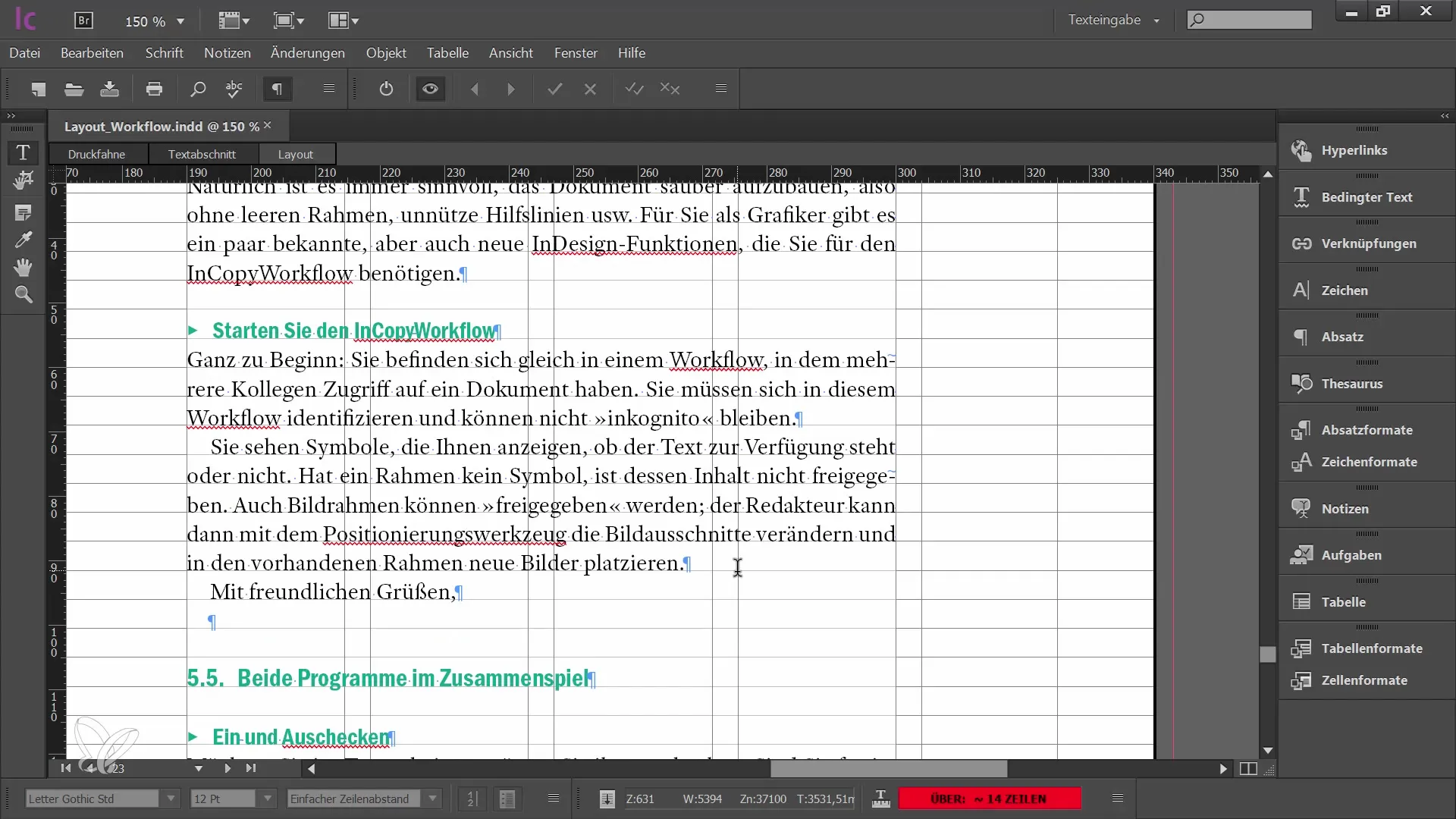Click the overset text indicator in status bar
1456x819 pixels.
pyautogui.click(x=990, y=798)
